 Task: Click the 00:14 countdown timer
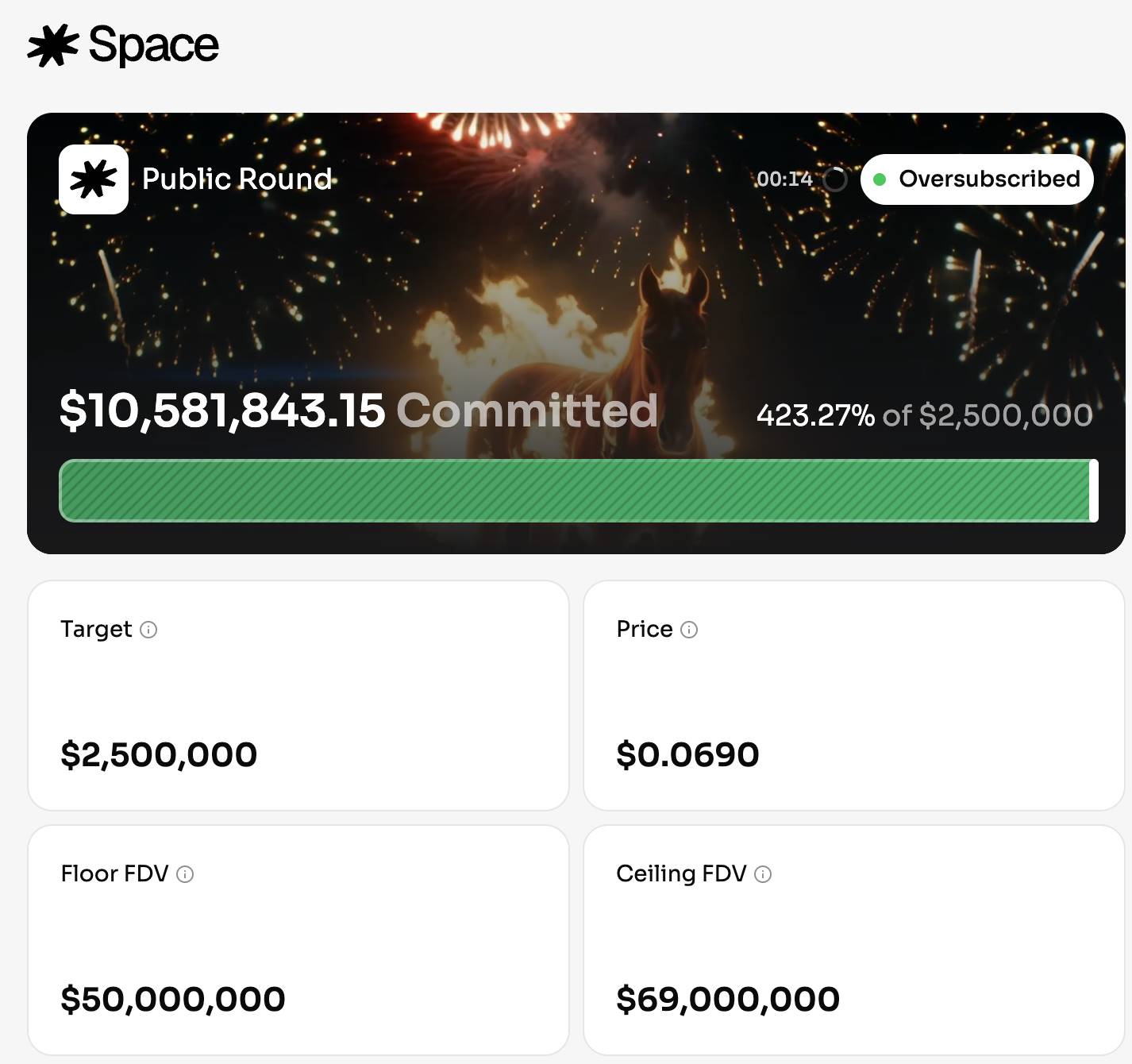click(784, 179)
